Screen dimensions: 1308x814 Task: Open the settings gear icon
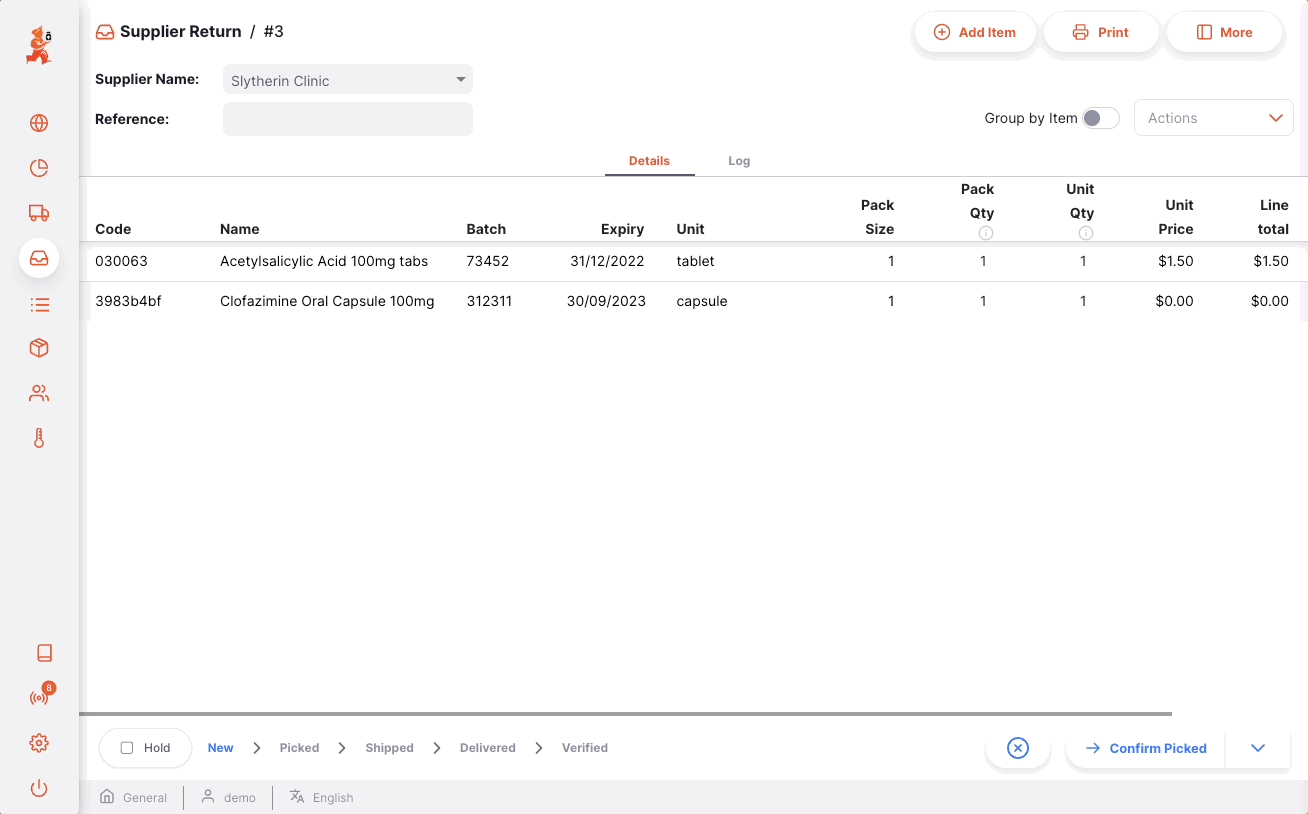(39, 743)
